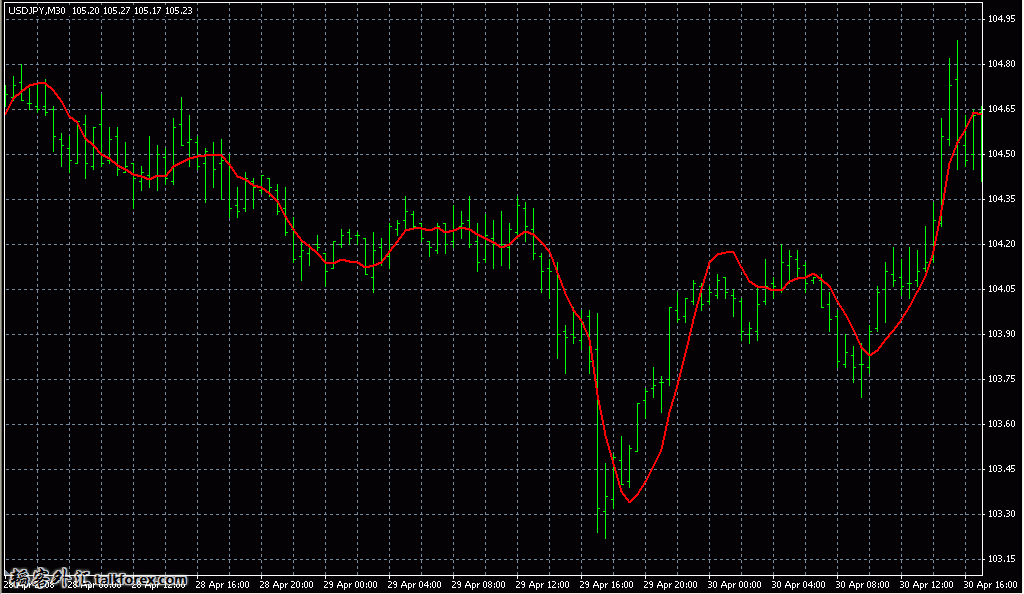The image size is (1024, 594).
Task: Select the 103.75 price scale label
Action: pos(1002,379)
